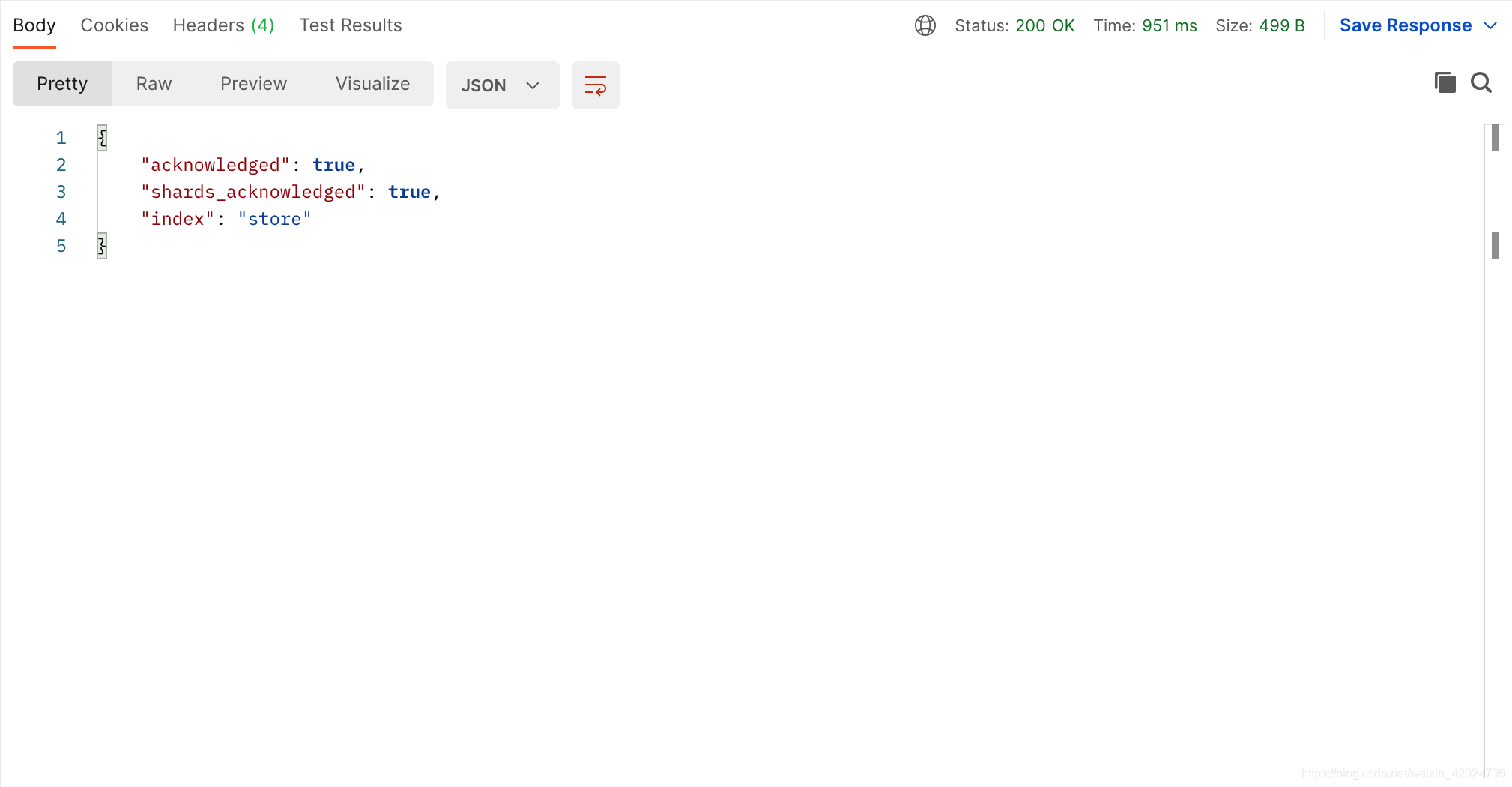The height and width of the screenshot is (787, 1512).
Task: Select the Raw view
Action: coord(154,84)
